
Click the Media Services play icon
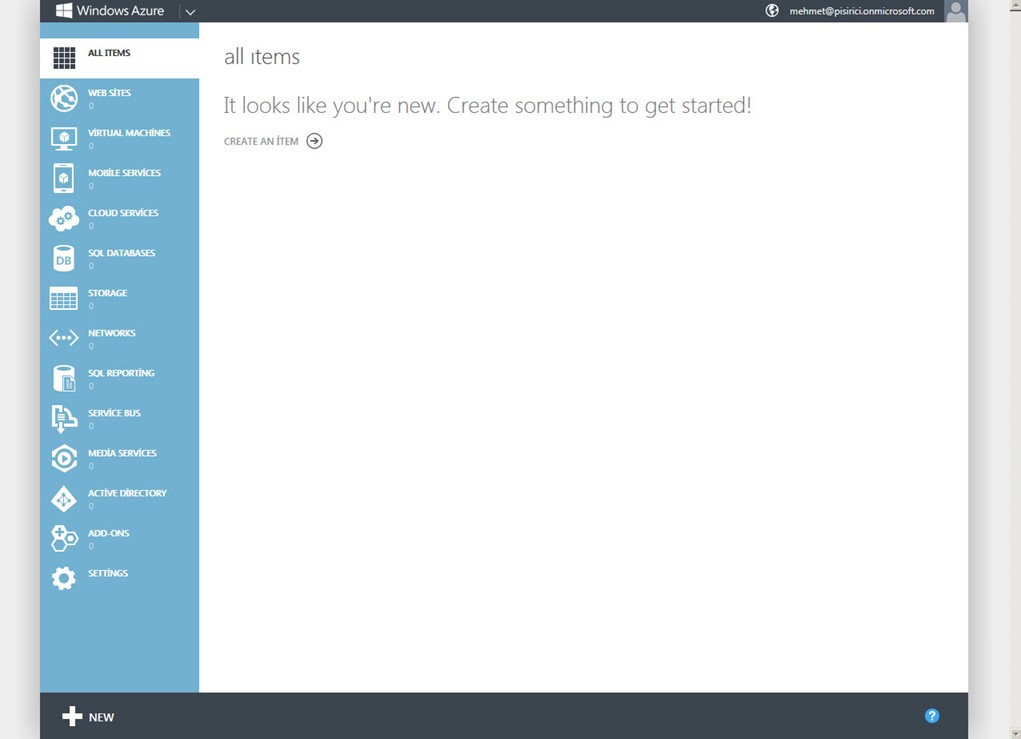coord(64,458)
